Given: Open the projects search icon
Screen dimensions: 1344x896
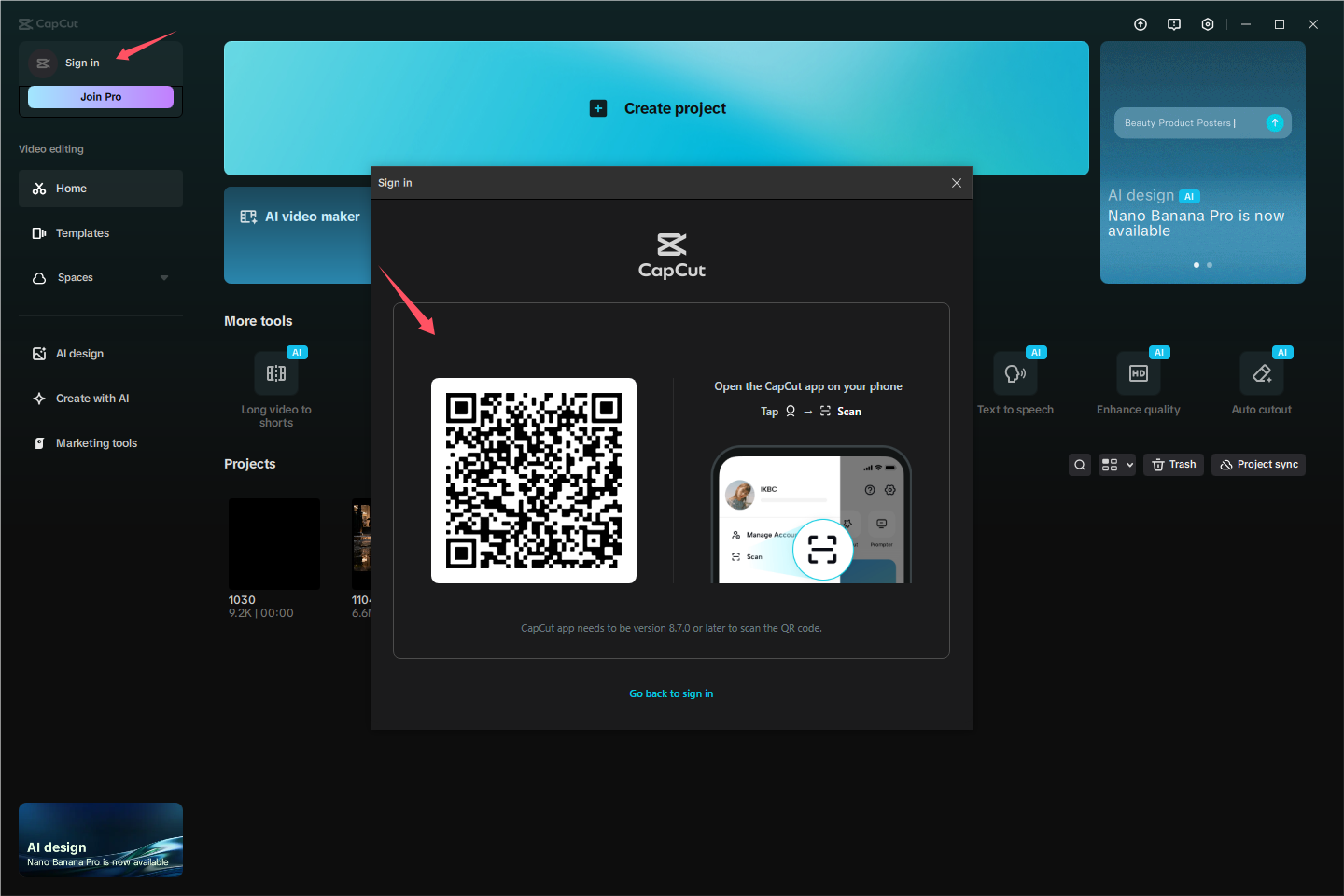Looking at the screenshot, I should [x=1080, y=464].
